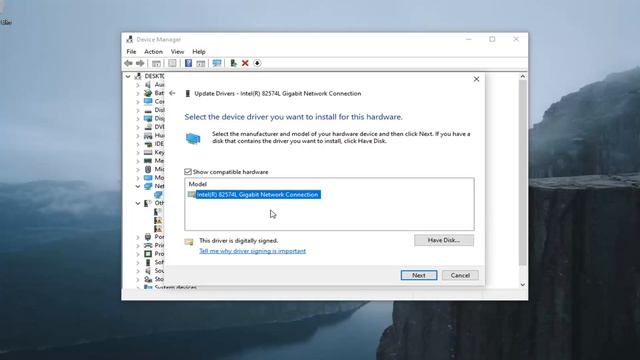The width and height of the screenshot is (640, 360).
Task: Select the Monitors category icon
Action: coord(148,178)
